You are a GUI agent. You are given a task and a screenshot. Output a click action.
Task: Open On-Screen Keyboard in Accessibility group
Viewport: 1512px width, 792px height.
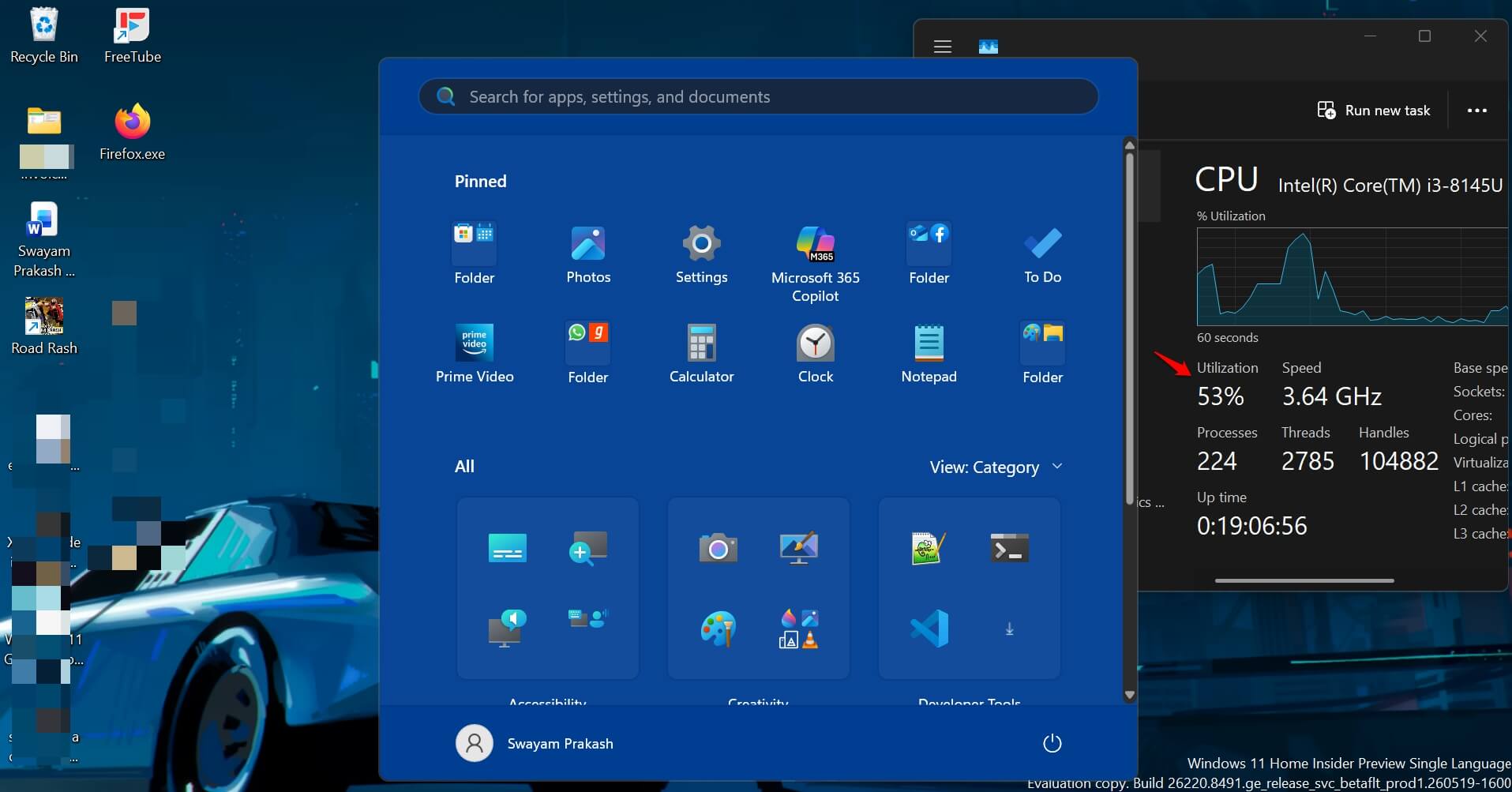507,548
